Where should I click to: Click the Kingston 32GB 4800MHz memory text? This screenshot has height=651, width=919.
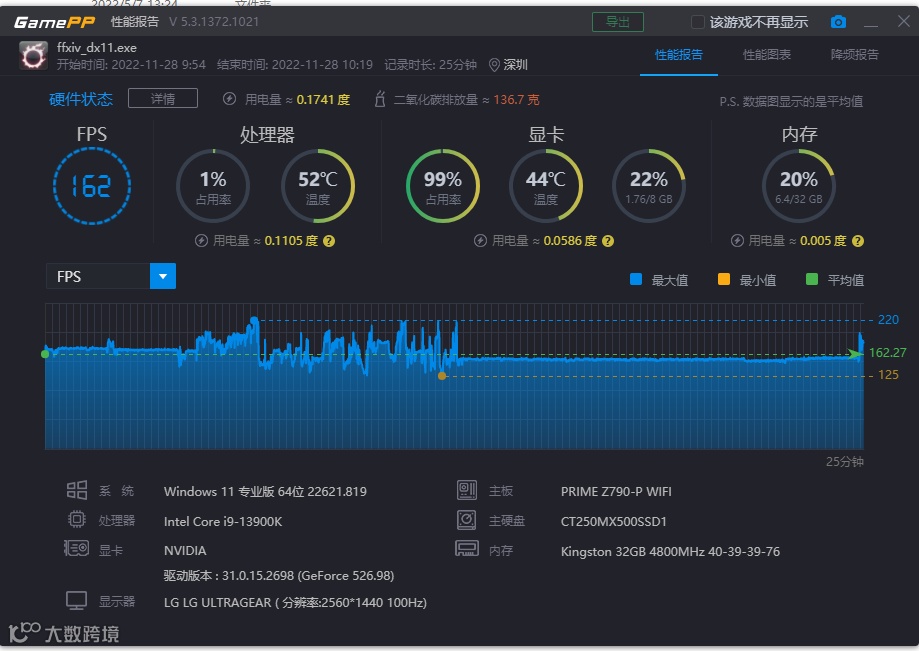(670, 551)
